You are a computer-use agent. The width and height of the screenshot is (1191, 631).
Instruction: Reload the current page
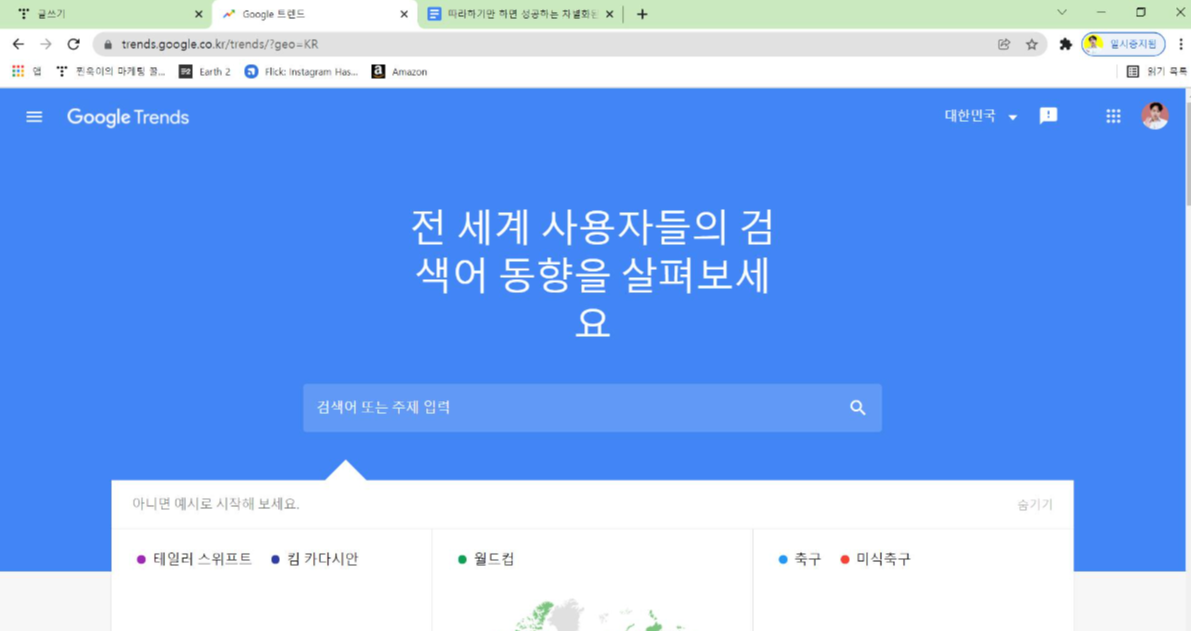[73, 44]
